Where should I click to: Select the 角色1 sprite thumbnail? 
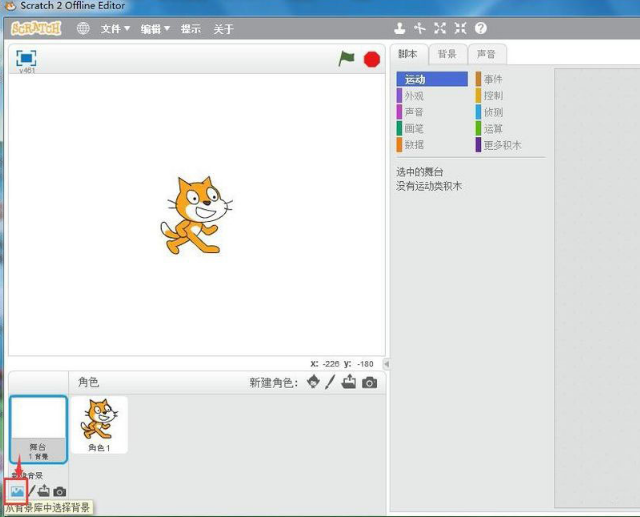coord(99,425)
